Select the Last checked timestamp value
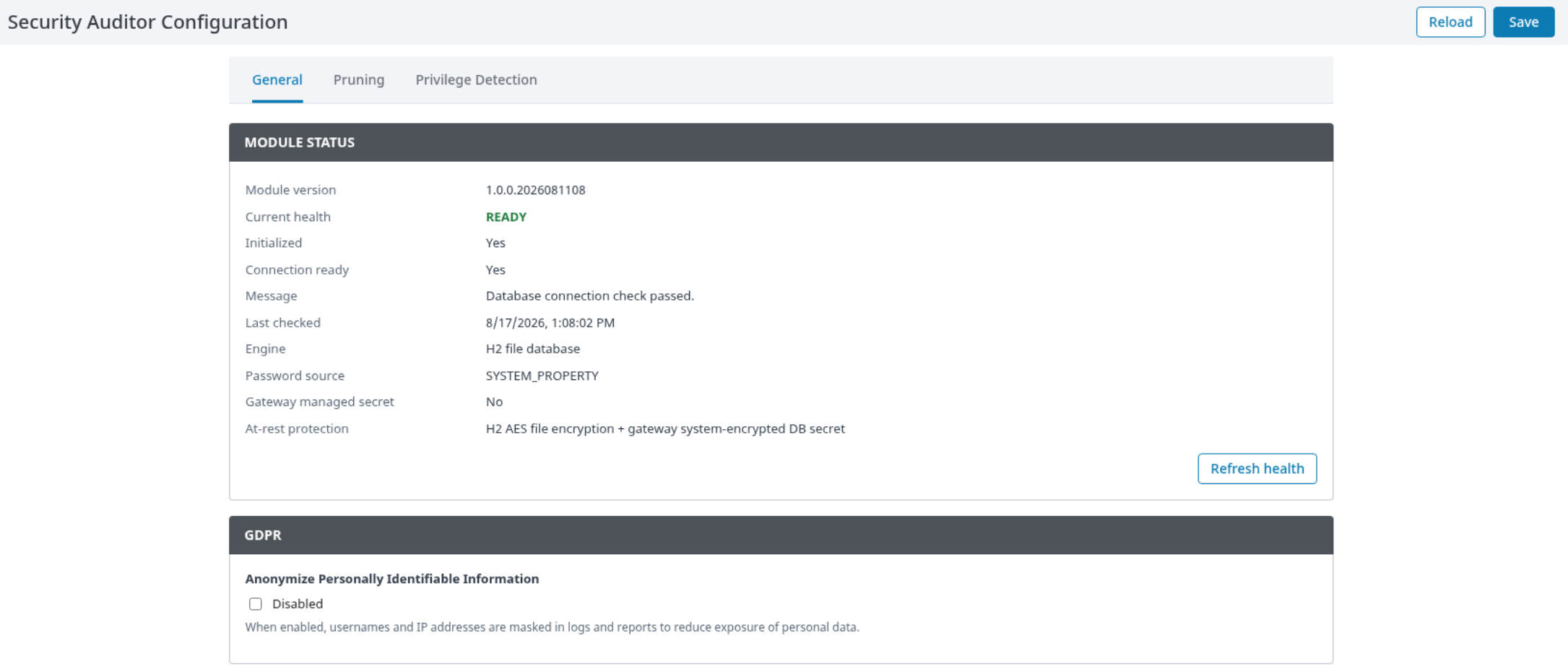 (550, 322)
